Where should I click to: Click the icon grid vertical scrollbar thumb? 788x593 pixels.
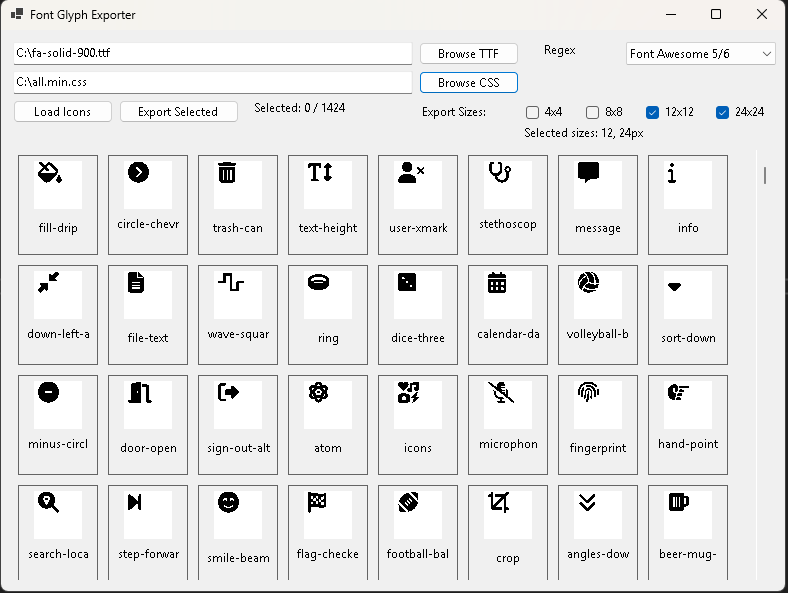(x=764, y=175)
